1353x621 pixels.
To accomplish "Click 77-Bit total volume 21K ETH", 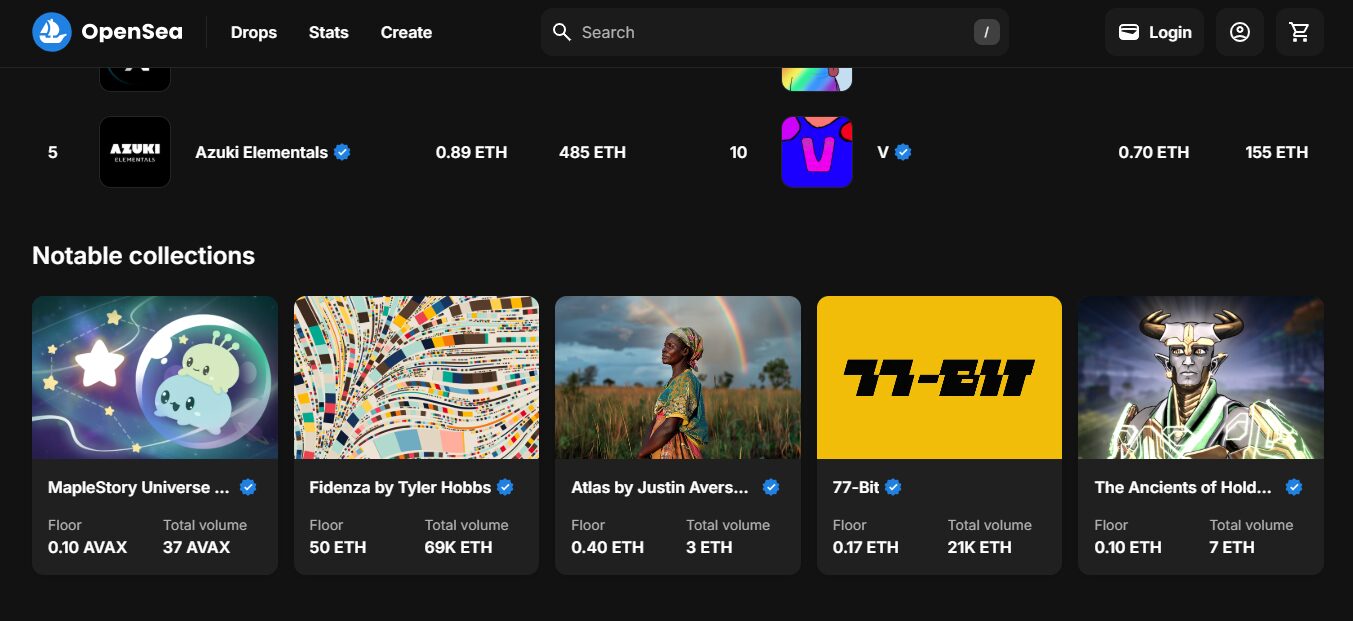I will point(980,547).
